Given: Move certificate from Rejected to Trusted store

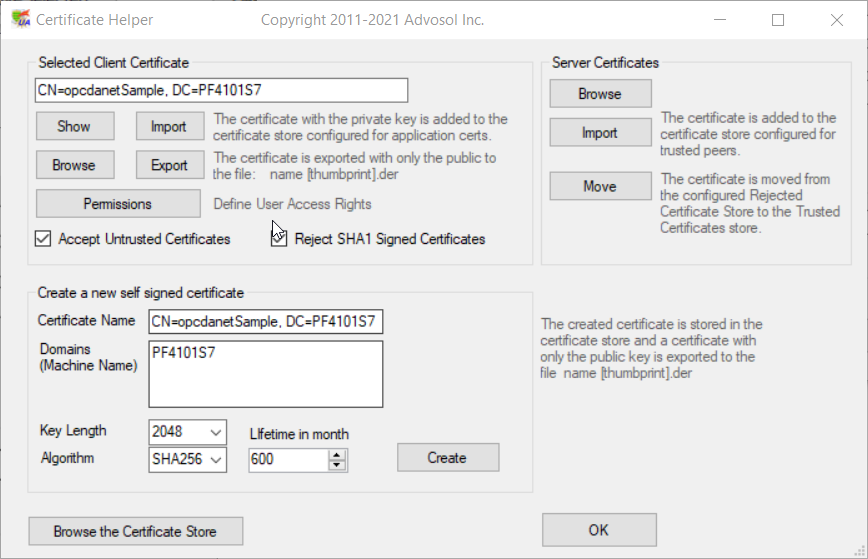Looking at the screenshot, I should coord(601,186).
